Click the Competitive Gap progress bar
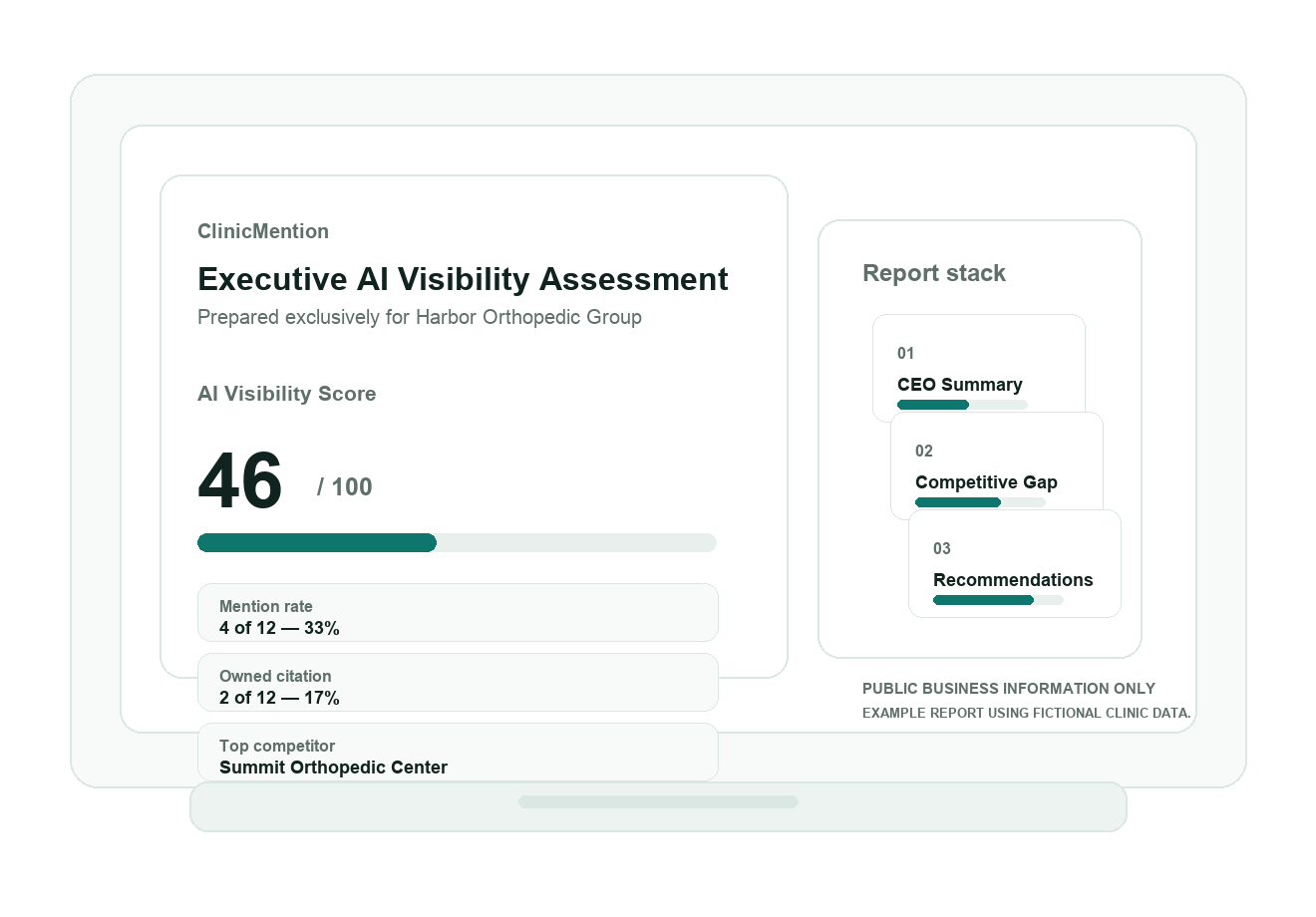Screen dimensions: 1316x917 coord(980,502)
